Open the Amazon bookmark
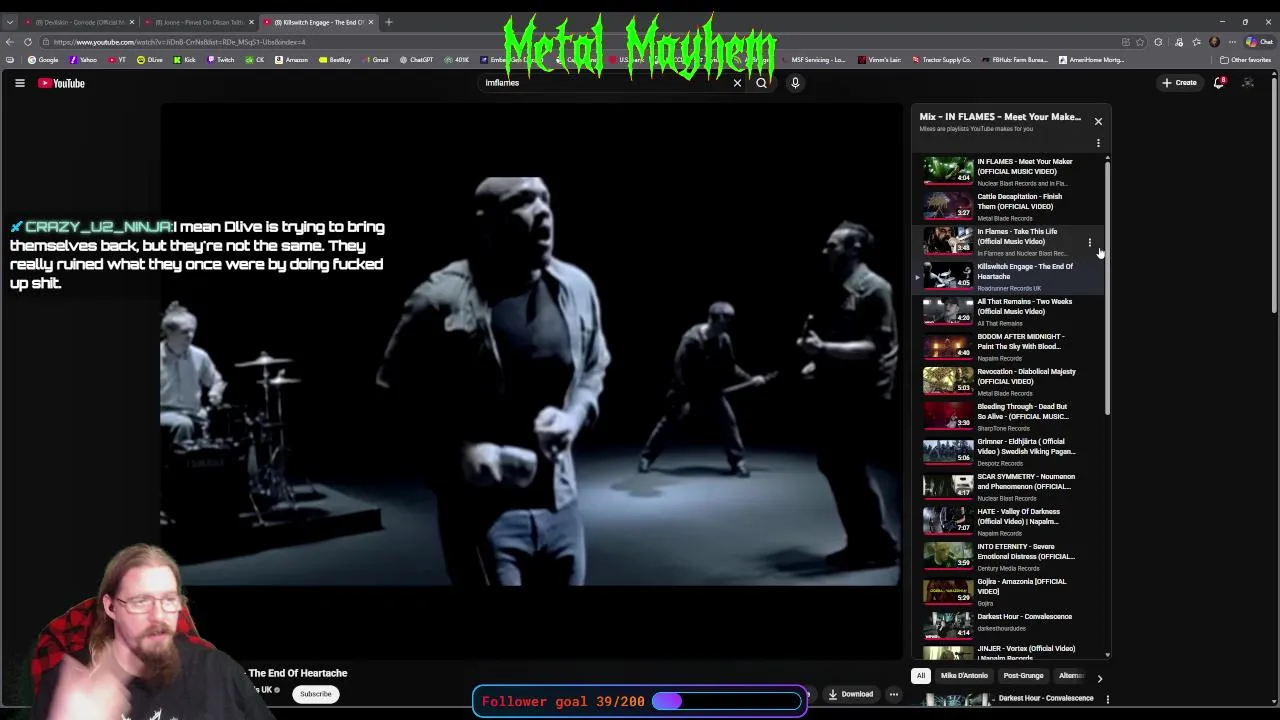Viewport: 1280px width, 720px height. tap(291, 60)
